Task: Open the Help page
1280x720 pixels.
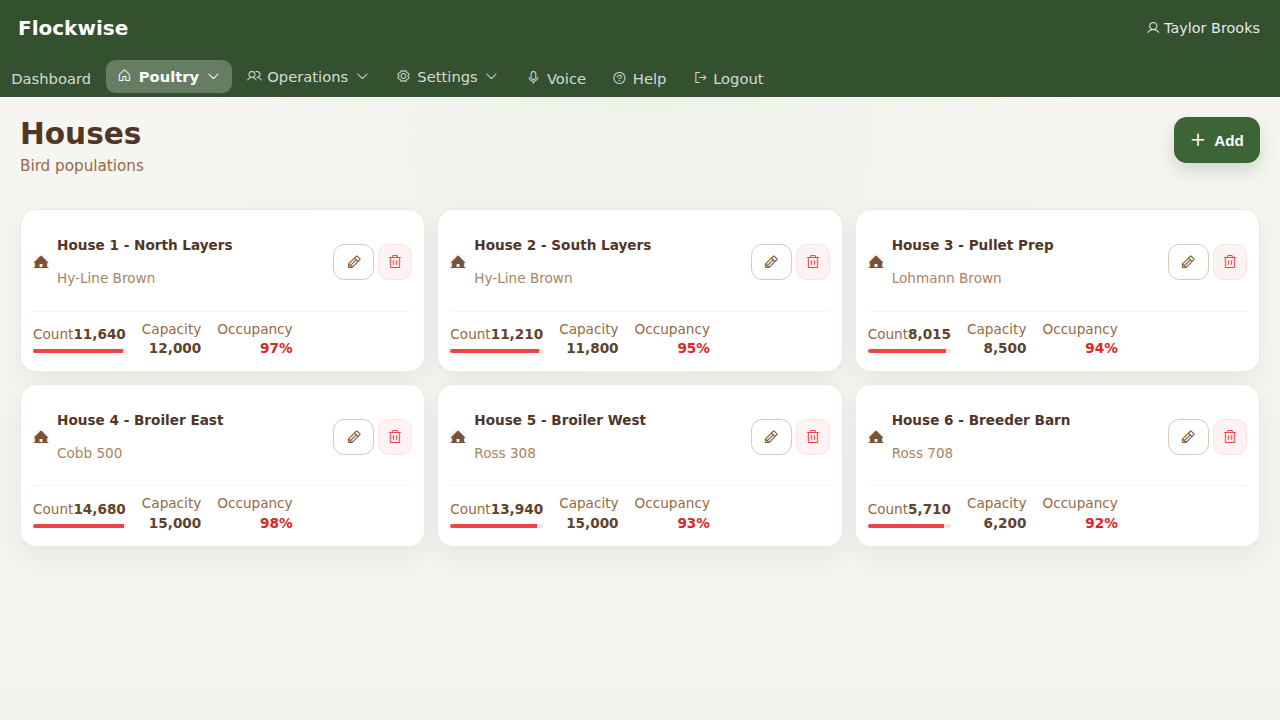Action: 640,79
